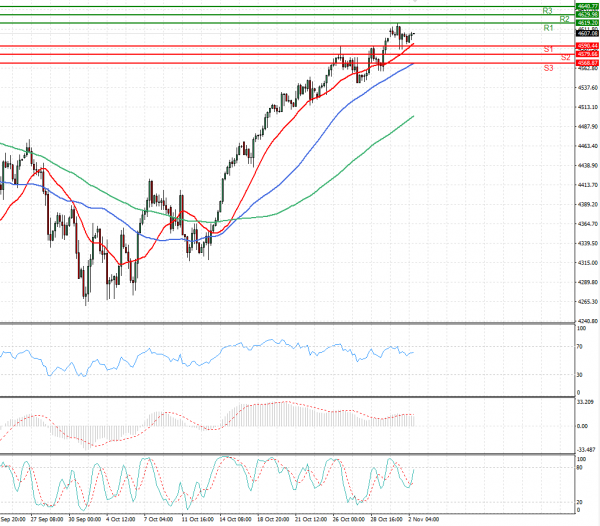Select the red 4590.44 price tag
The image size is (600, 526).
click(587, 46)
